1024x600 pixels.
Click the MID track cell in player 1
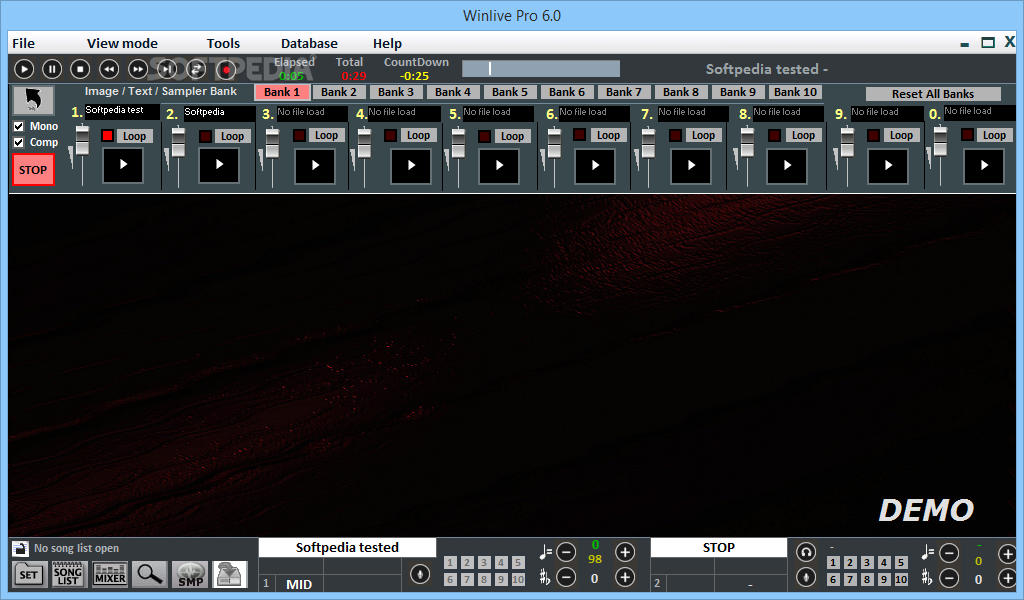[x=298, y=584]
